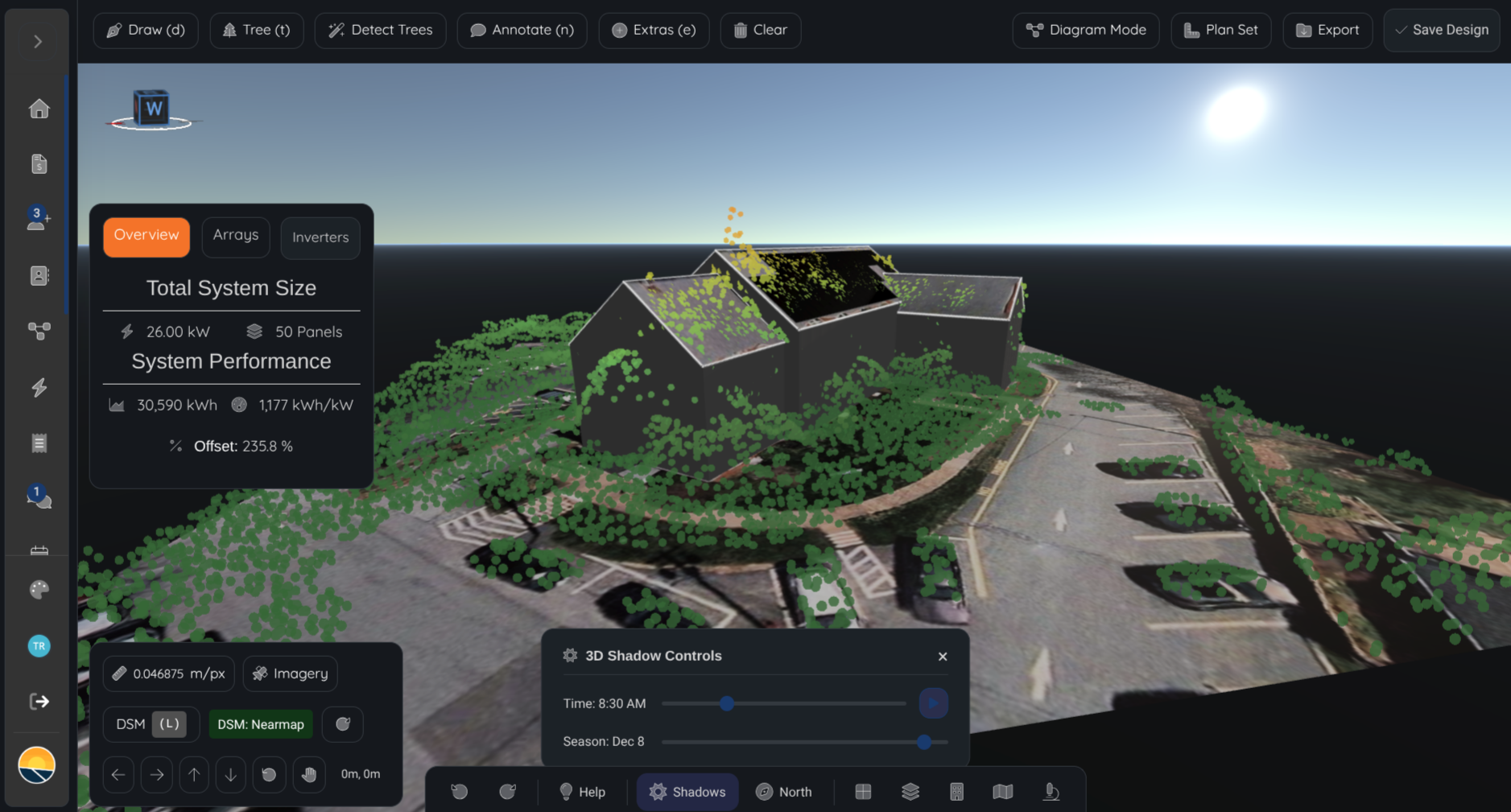Open the Home page from the sidebar

click(x=38, y=109)
